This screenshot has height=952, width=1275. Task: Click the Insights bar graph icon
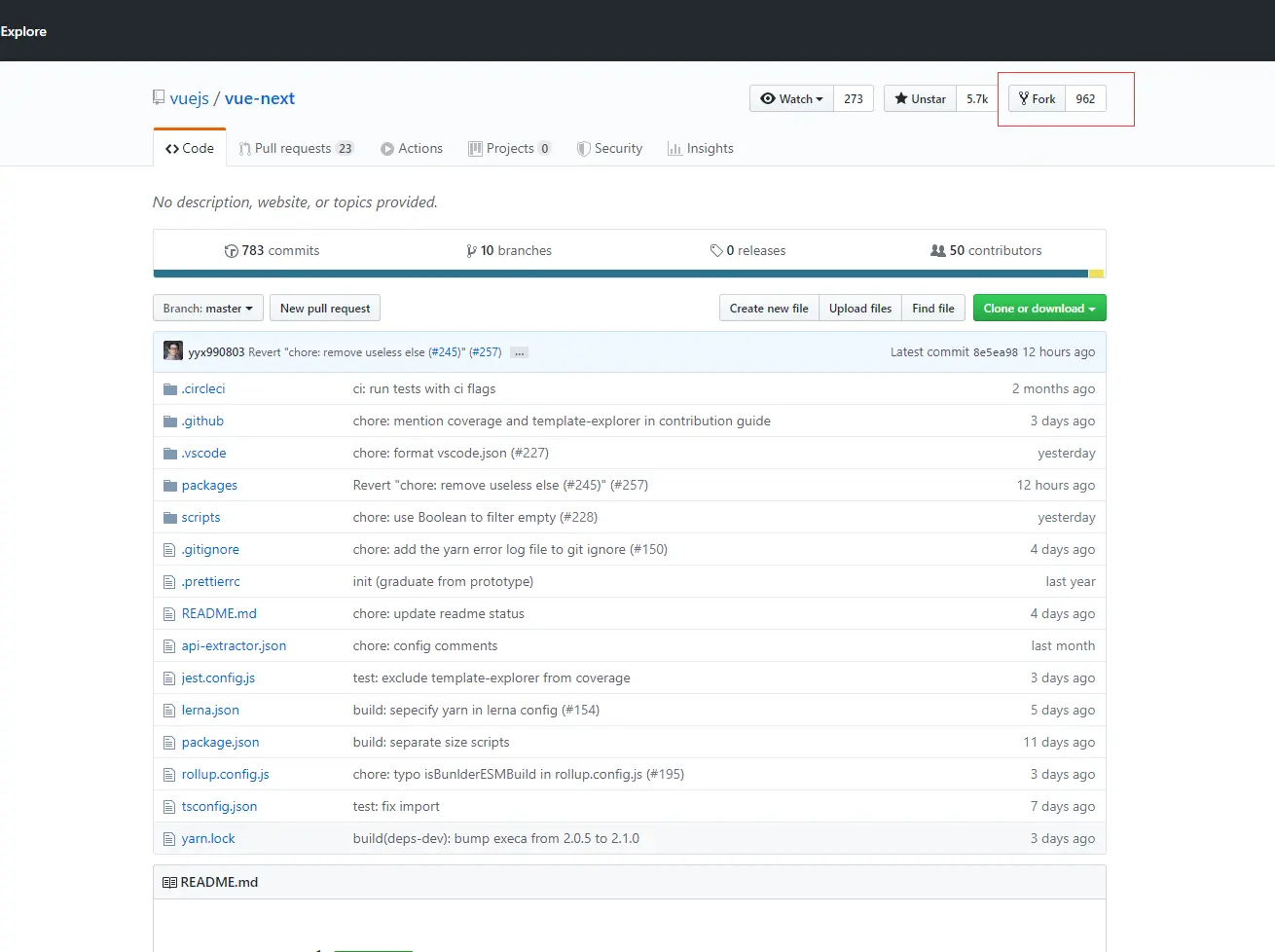(674, 149)
